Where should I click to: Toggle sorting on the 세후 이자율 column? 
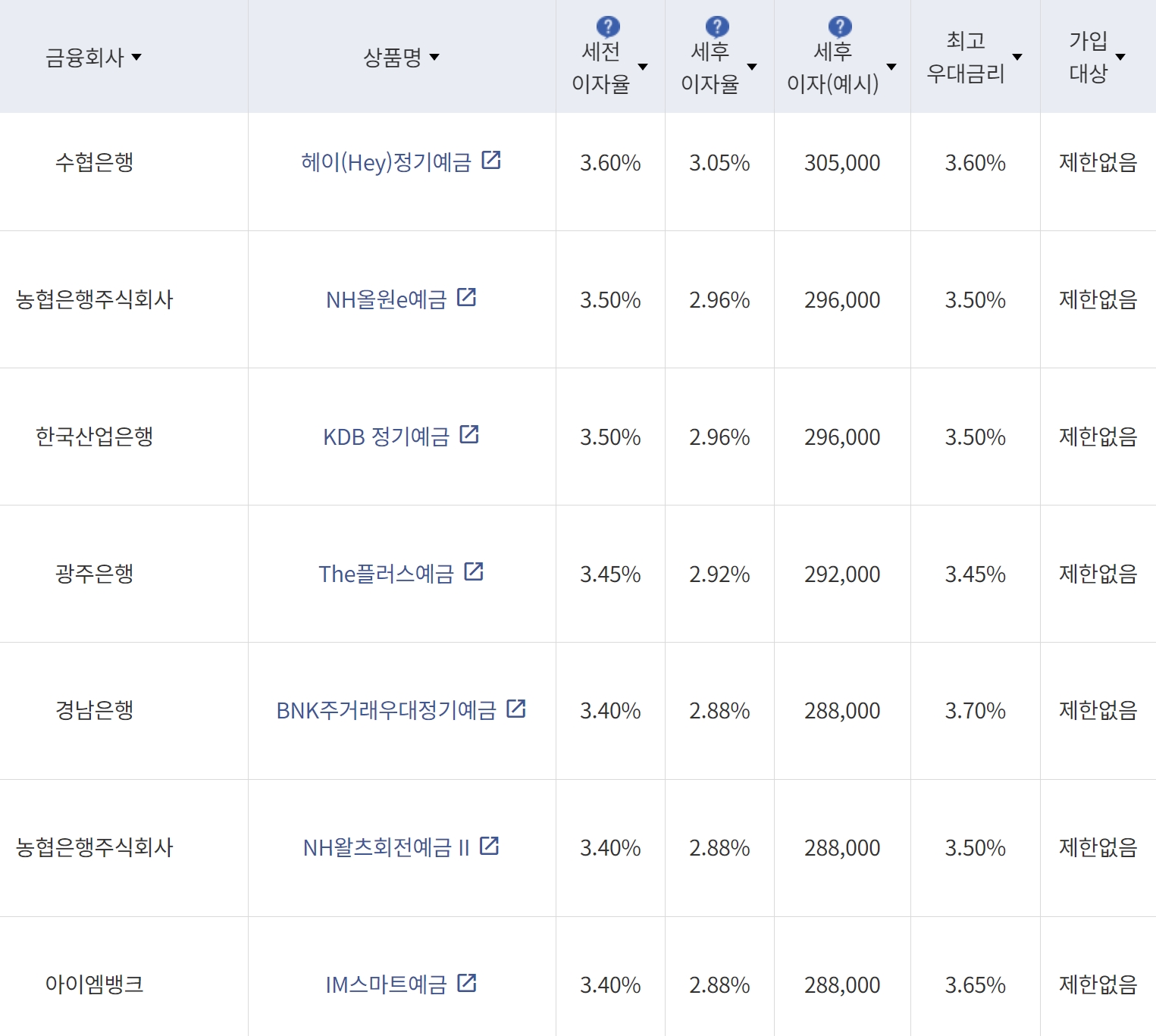(x=752, y=67)
